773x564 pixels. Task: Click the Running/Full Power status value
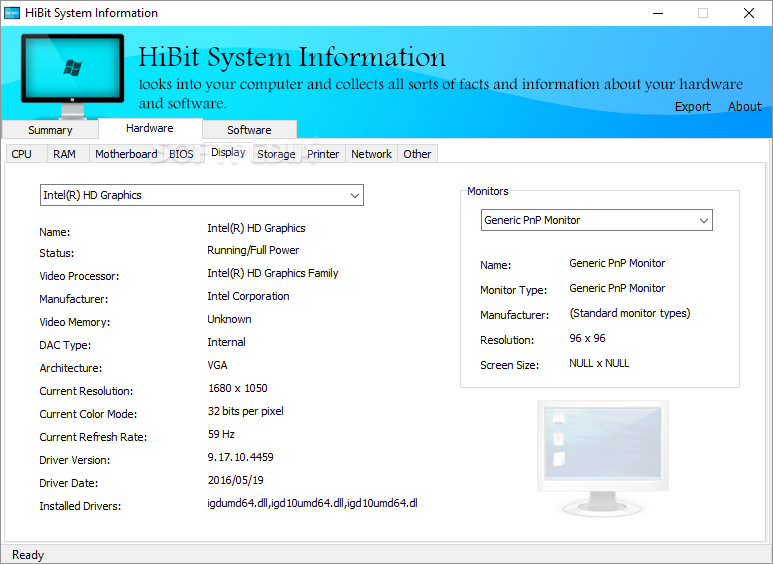click(x=253, y=250)
